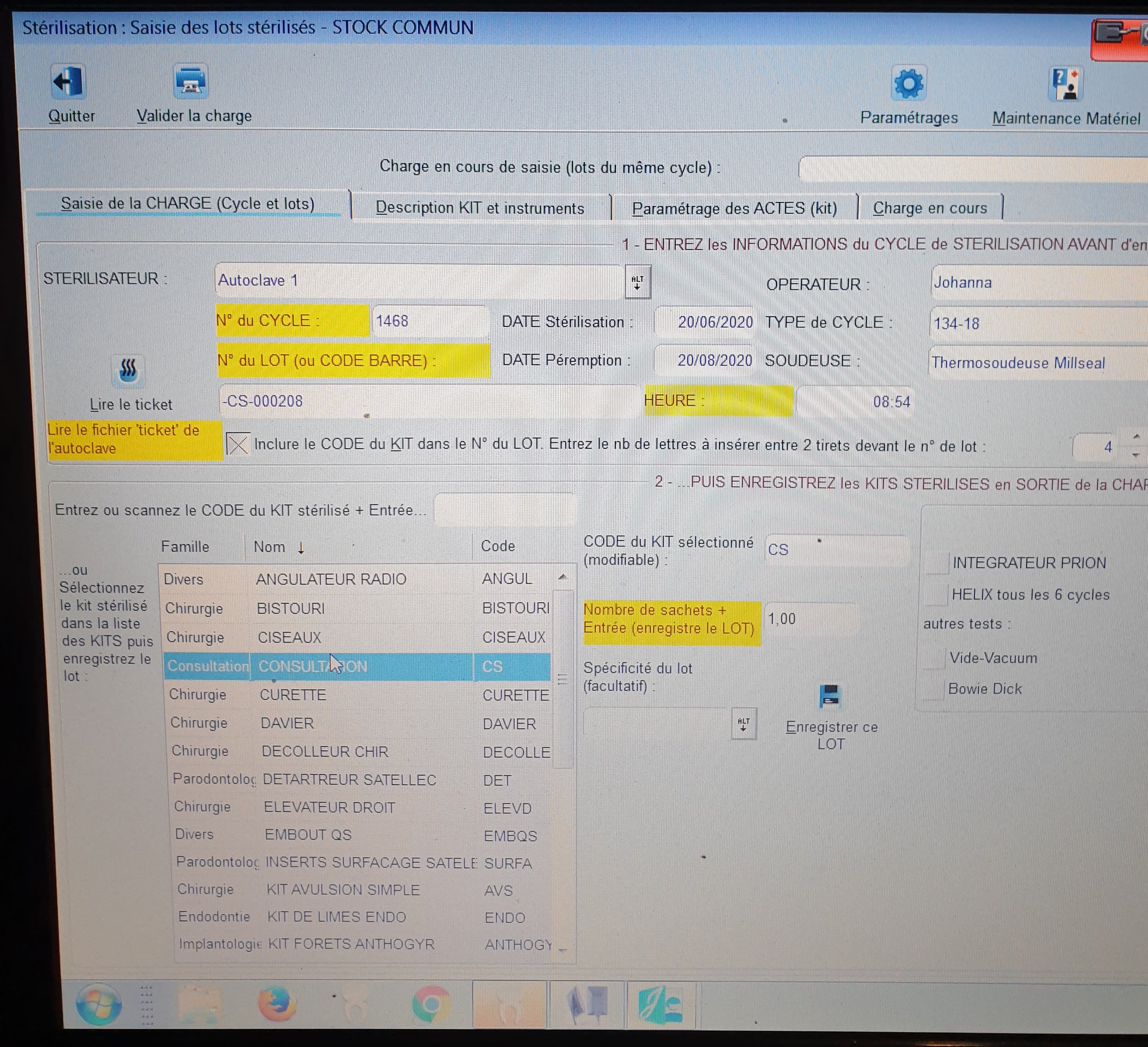
Task: Sort kit list by Nom column header
Action: (270, 547)
